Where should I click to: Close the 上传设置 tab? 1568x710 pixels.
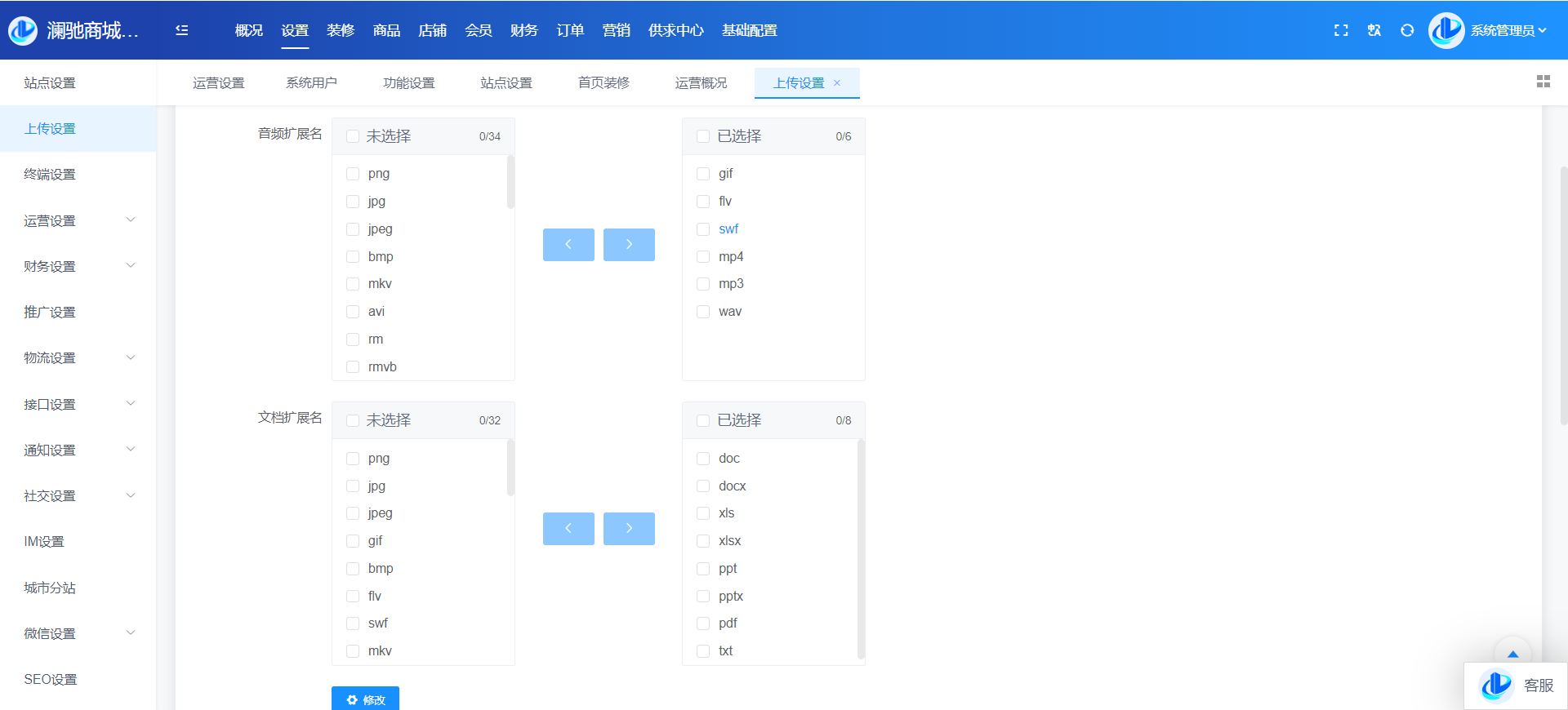click(x=837, y=83)
